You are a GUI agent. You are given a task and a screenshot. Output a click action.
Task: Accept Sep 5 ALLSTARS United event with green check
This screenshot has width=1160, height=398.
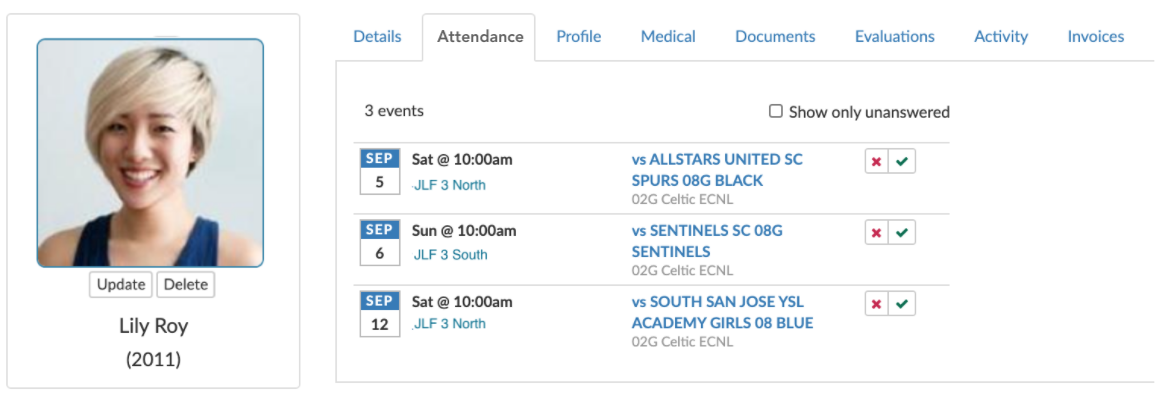(x=902, y=161)
